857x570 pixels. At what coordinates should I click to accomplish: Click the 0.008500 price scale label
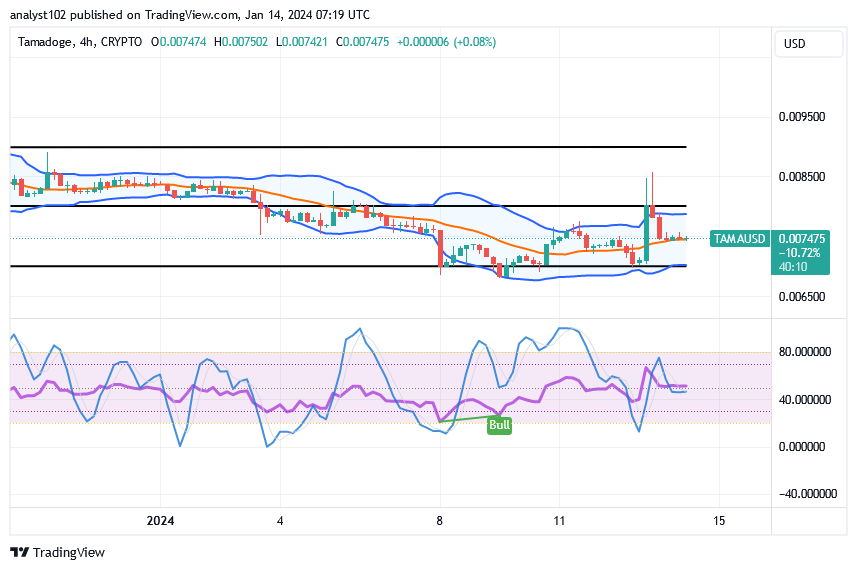pyautogui.click(x=802, y=178)
